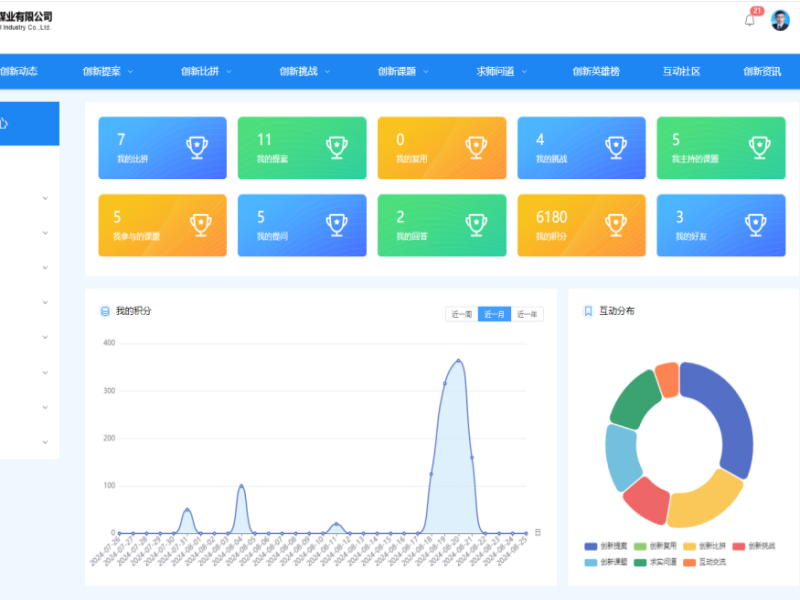Click the trophy icon on 我的复用 card
Viewport: 800px width, 600px height.
click(x=476, y=148)
